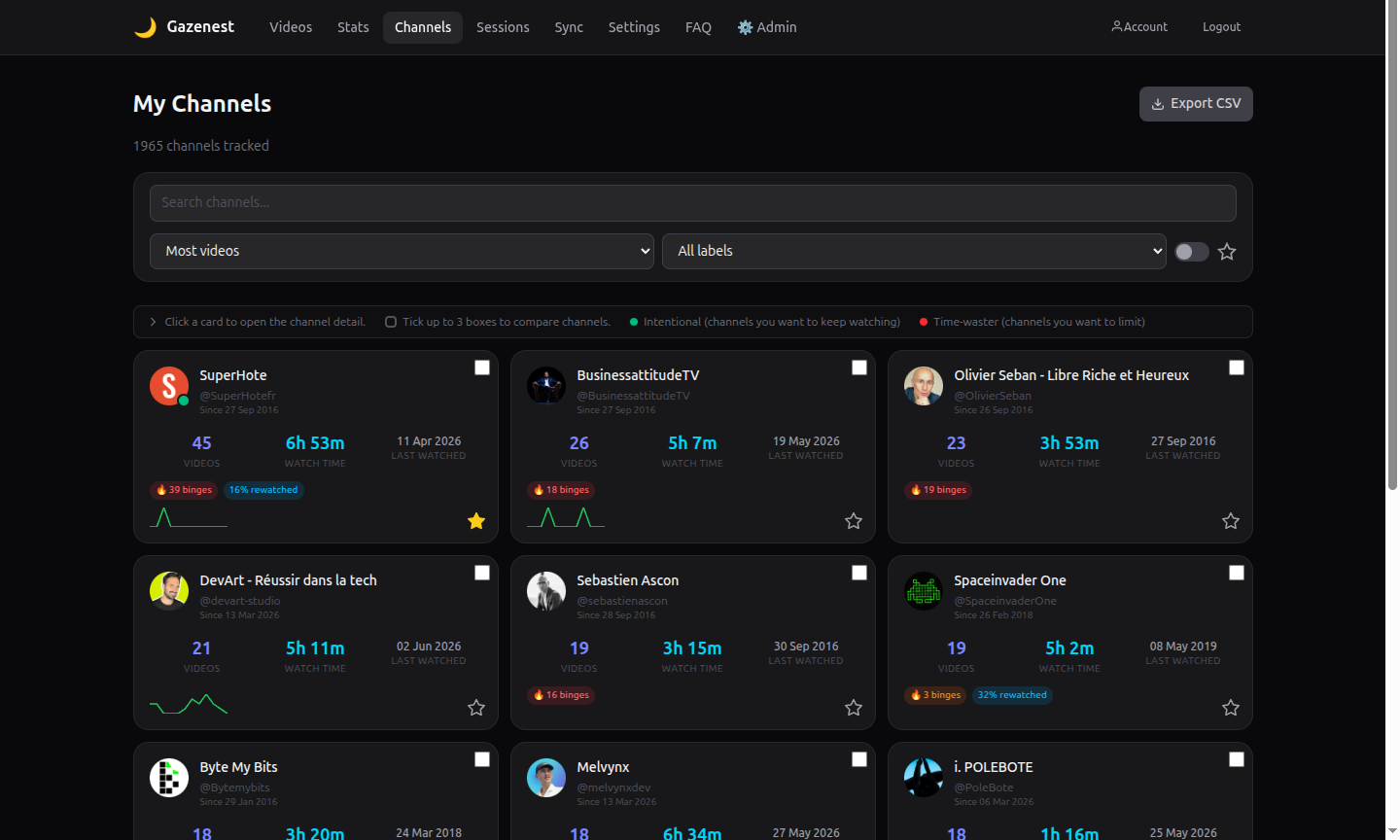Click Melvynx channel avatar
This screenshot has height=840, width=1400.
pos(546,778)
